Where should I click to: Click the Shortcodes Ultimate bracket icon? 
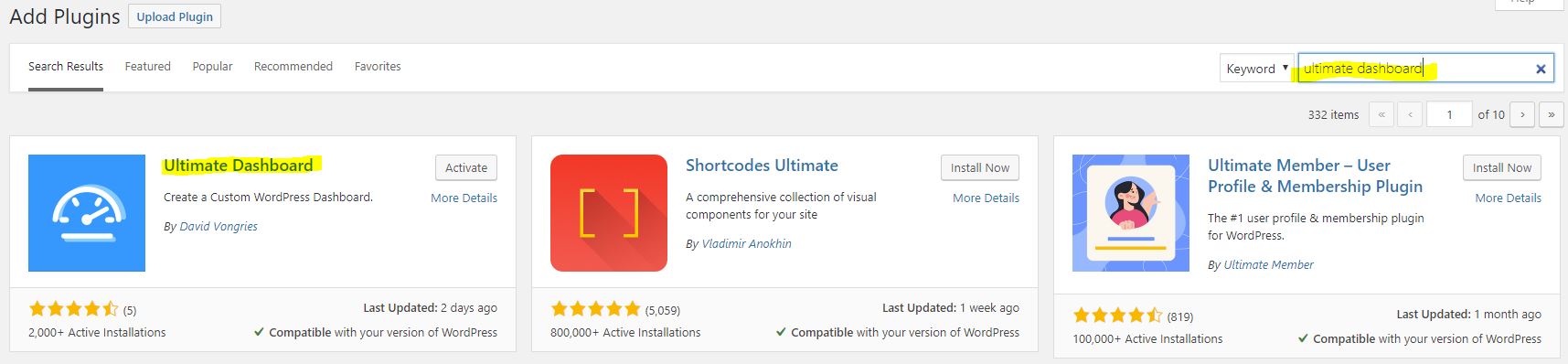click(x=609, y=213)
